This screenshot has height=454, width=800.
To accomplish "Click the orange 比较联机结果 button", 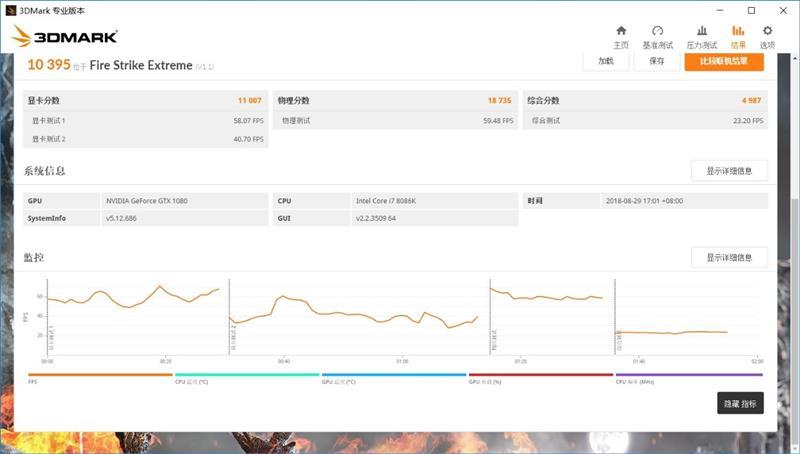I will coord(723,61).
